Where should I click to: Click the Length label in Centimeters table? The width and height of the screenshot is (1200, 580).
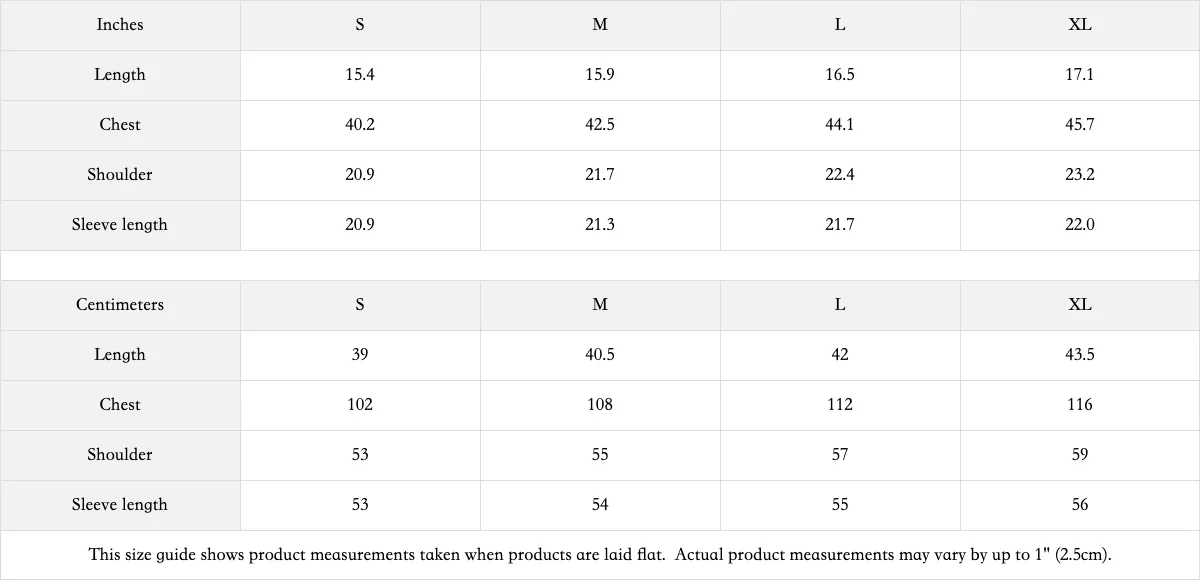tap(120, 355)
